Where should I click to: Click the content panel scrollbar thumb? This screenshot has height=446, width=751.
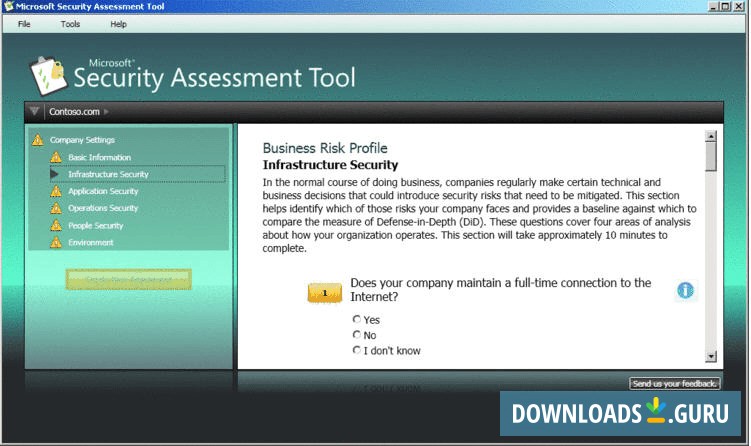click(711, 157)
